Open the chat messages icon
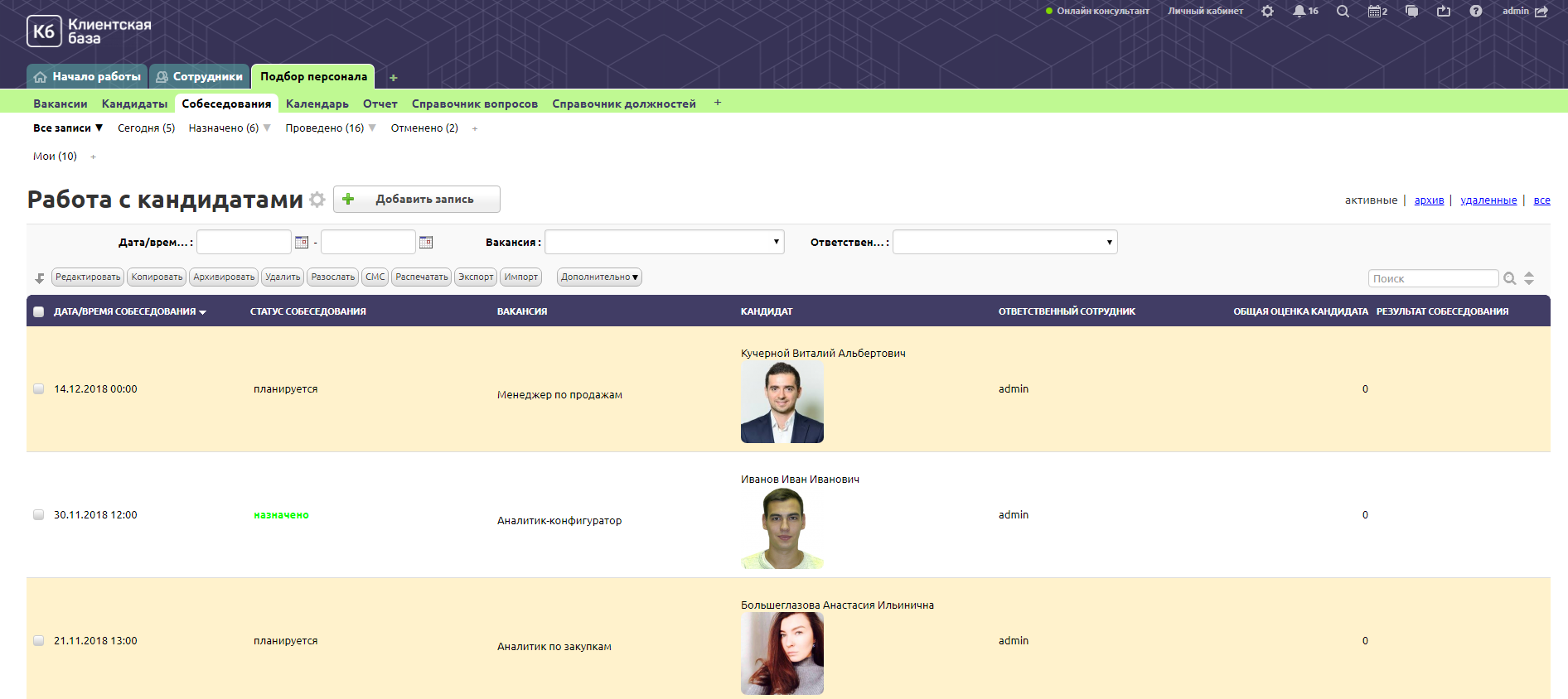Image resolution: width=1568 pixels, height=699 pixels. (x=1411, y=12)
